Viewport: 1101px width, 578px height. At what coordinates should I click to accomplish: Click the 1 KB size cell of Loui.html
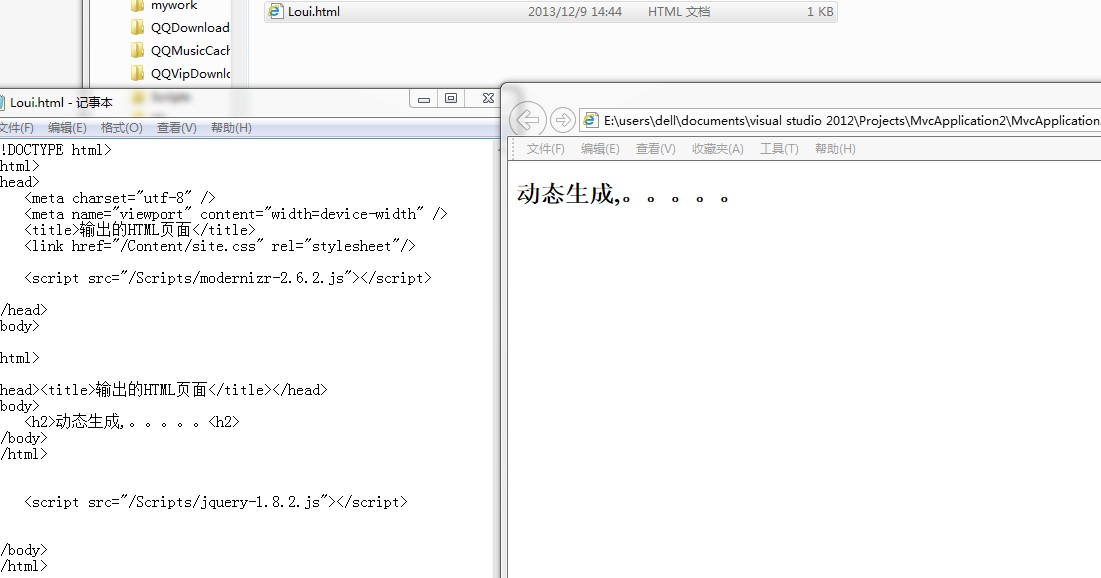[x=820, y=11]
